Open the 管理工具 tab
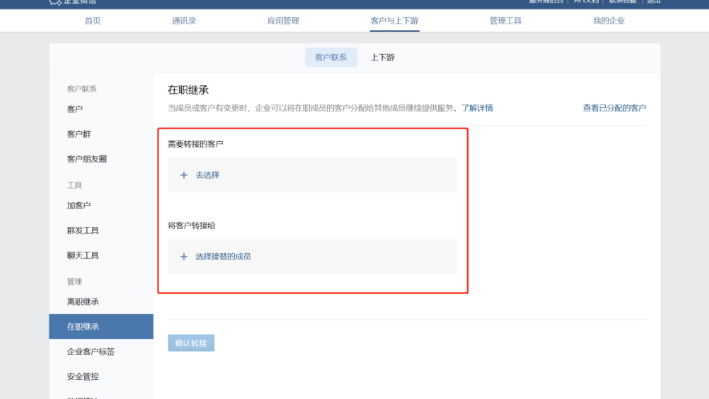 [x=506, y=21]
